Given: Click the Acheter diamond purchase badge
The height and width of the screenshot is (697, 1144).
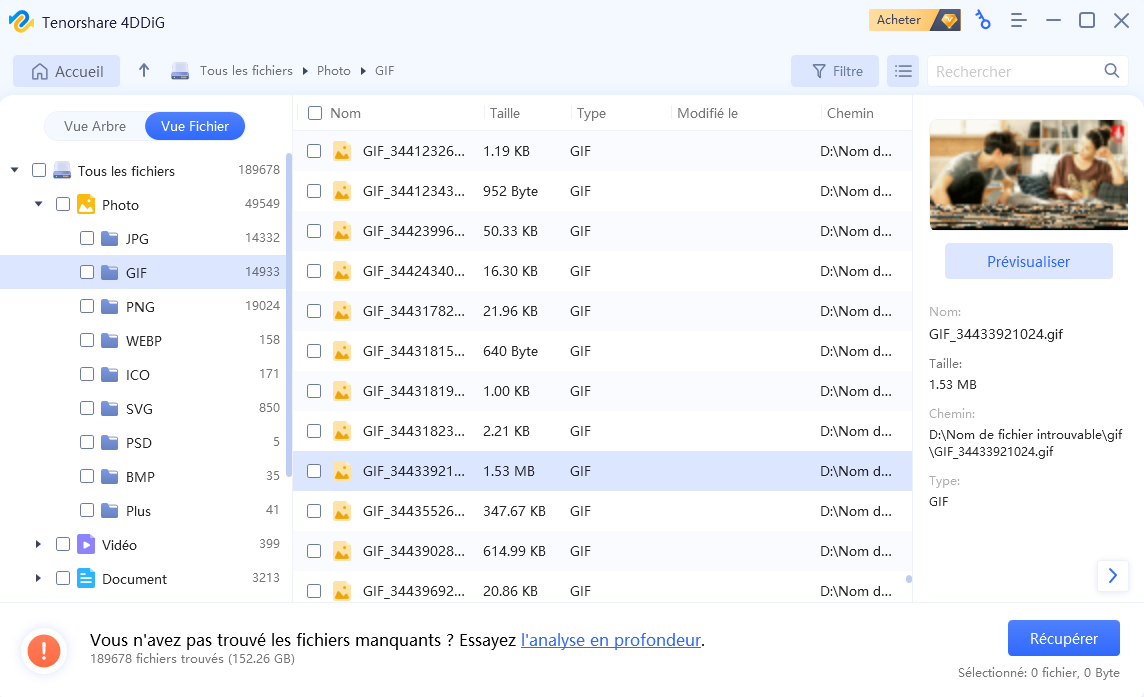Looking at the screenshot, I should (915, 20).
